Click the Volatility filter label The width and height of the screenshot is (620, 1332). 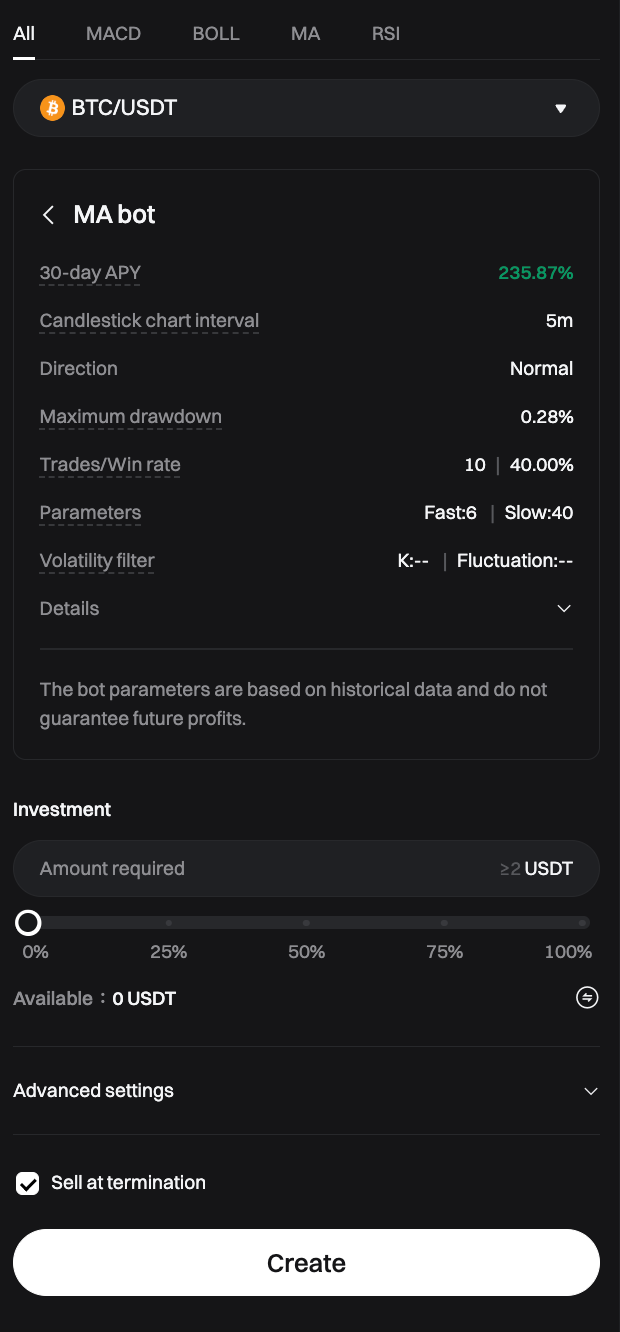point(97,561)
